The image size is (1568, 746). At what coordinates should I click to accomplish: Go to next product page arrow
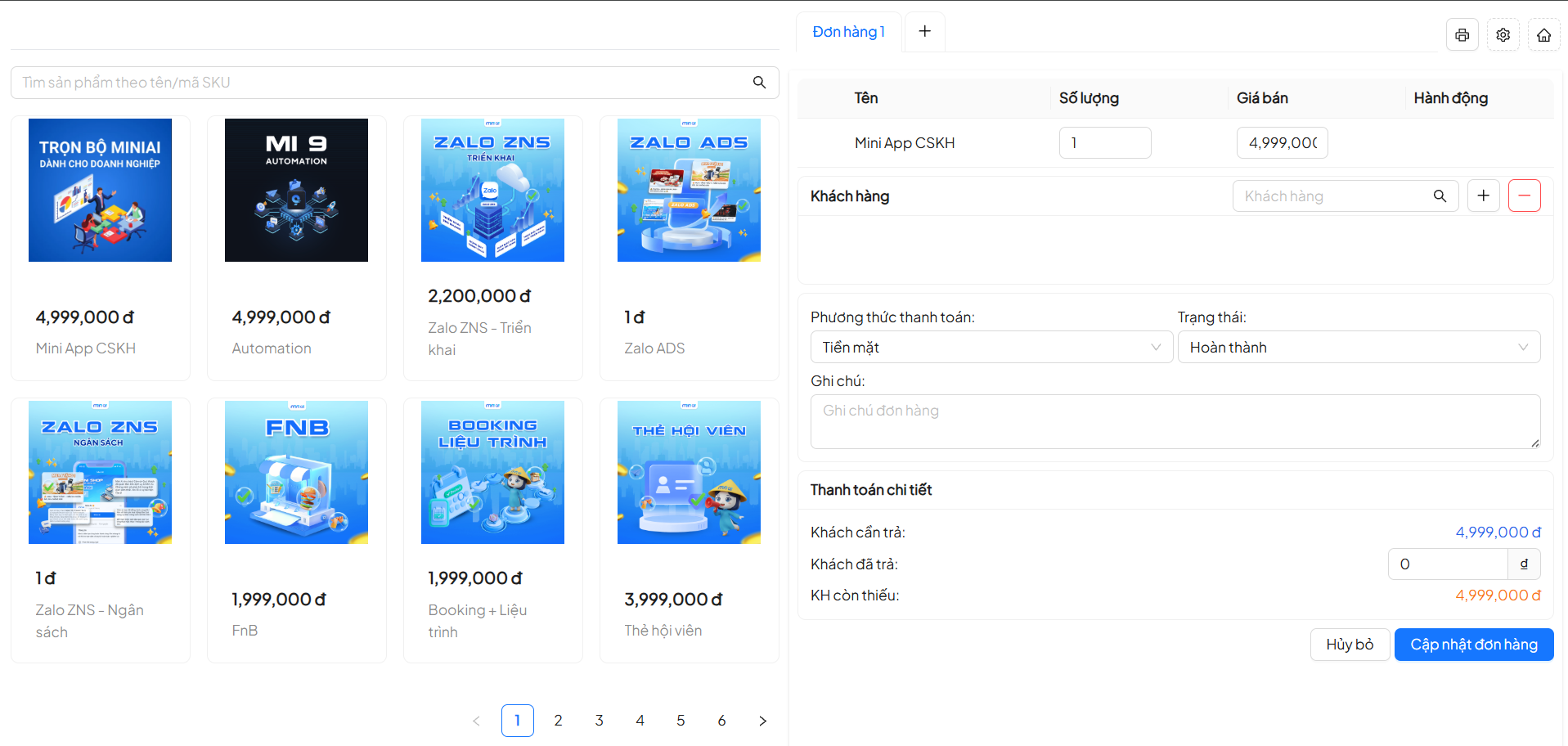(762, 721)
